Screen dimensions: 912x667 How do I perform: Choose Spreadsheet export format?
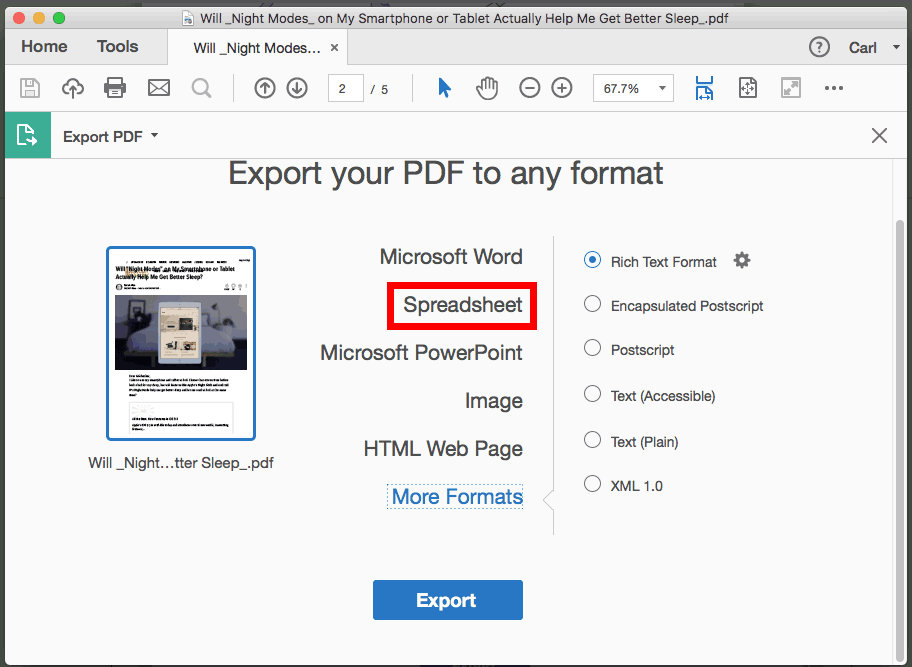(x=463, y=305)
